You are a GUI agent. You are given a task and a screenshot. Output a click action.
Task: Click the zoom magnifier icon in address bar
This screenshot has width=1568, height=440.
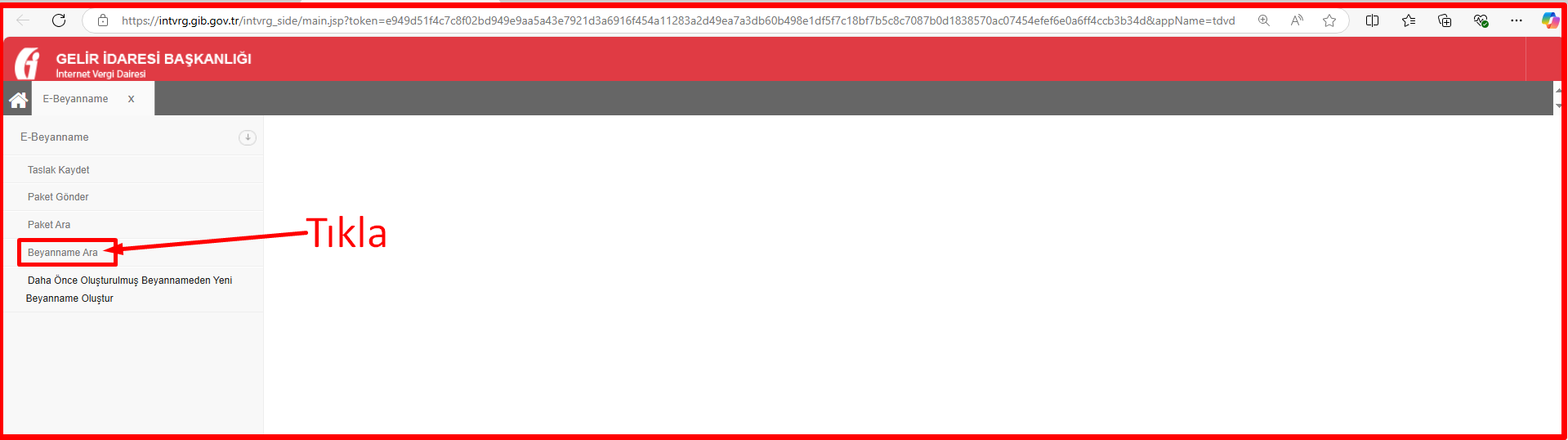tap(1264, 20)
